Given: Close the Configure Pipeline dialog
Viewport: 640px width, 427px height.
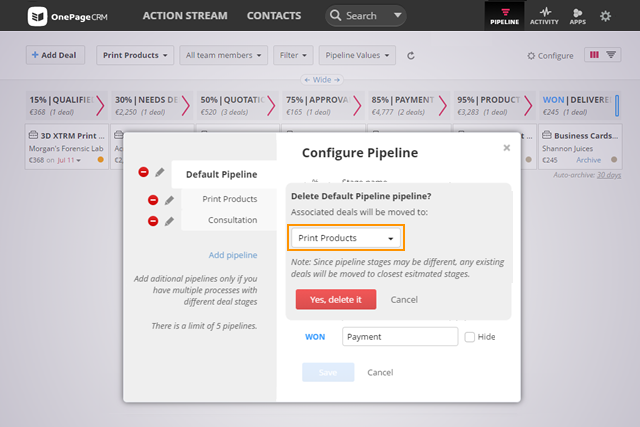Looking at the screenshot, I should click(507, 148).
